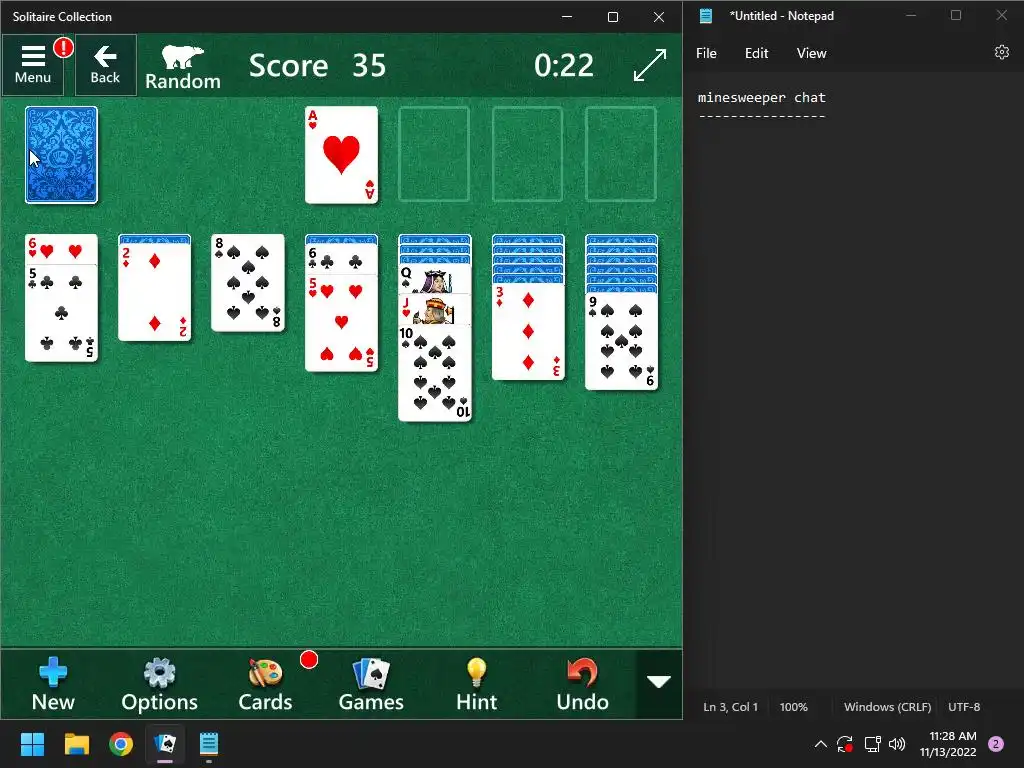The image size is (1024, 768).
Task: Click the Notepad icon in title bar
Action: tap(706, 16)
